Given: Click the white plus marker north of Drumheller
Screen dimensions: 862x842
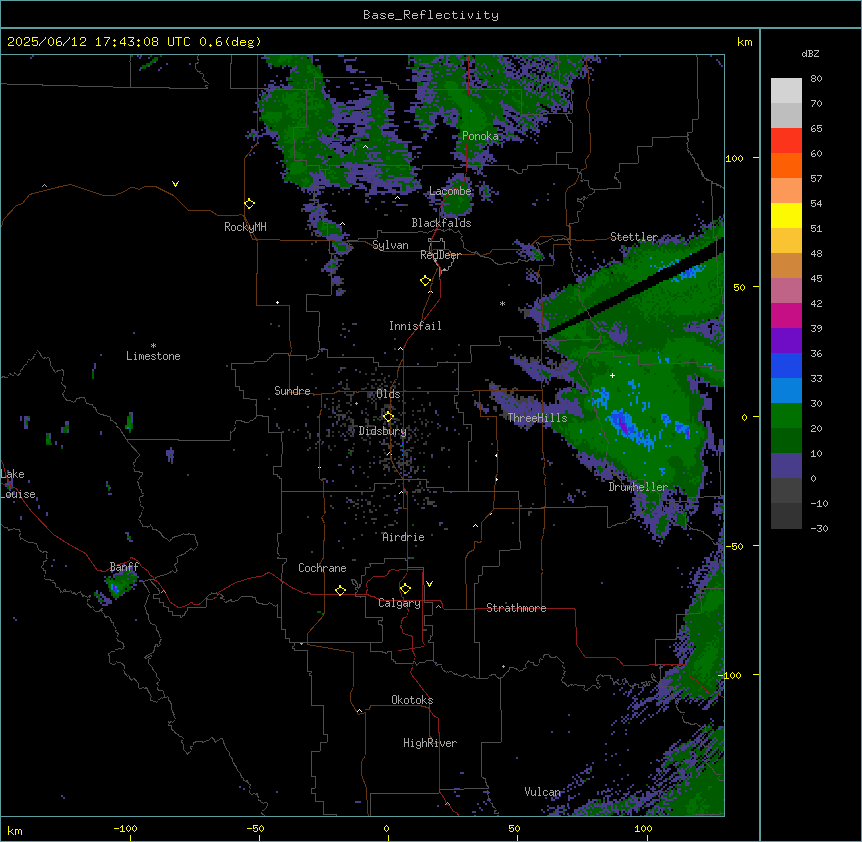Looking at the screenshot, I should (x=612, y=375).
